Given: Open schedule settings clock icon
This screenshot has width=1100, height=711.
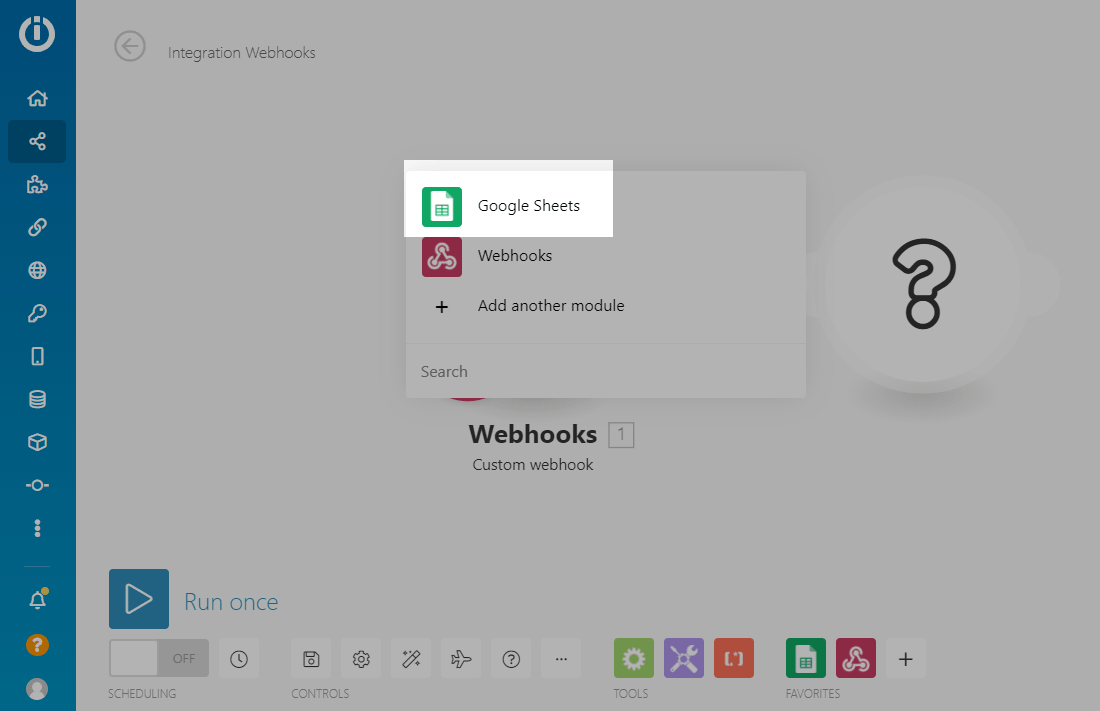Looking at the screenshot, I should tap(239, 658).
